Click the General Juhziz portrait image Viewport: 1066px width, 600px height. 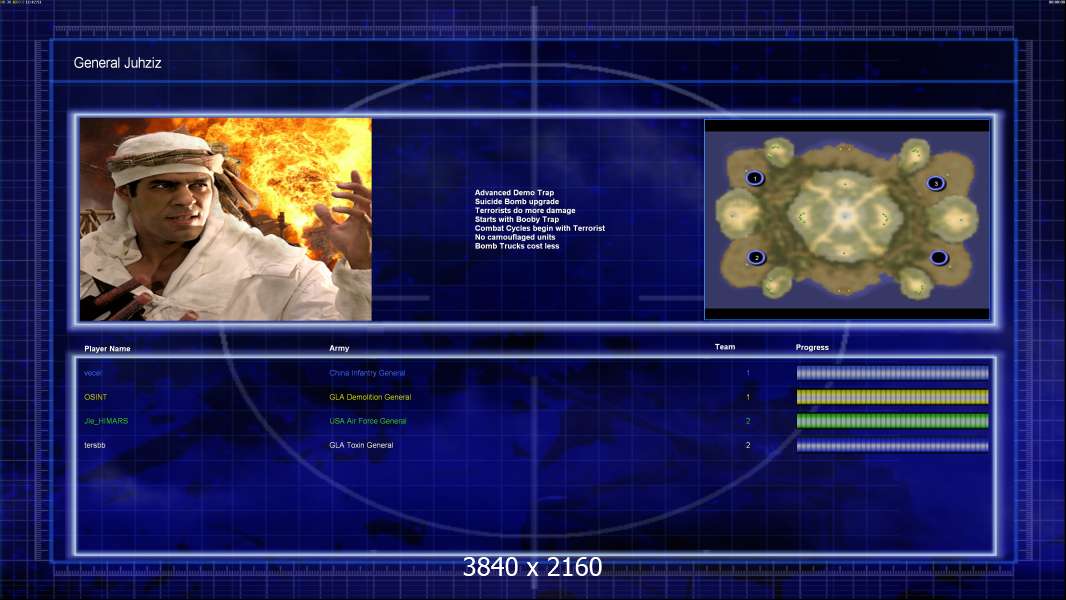click(226, 219)
